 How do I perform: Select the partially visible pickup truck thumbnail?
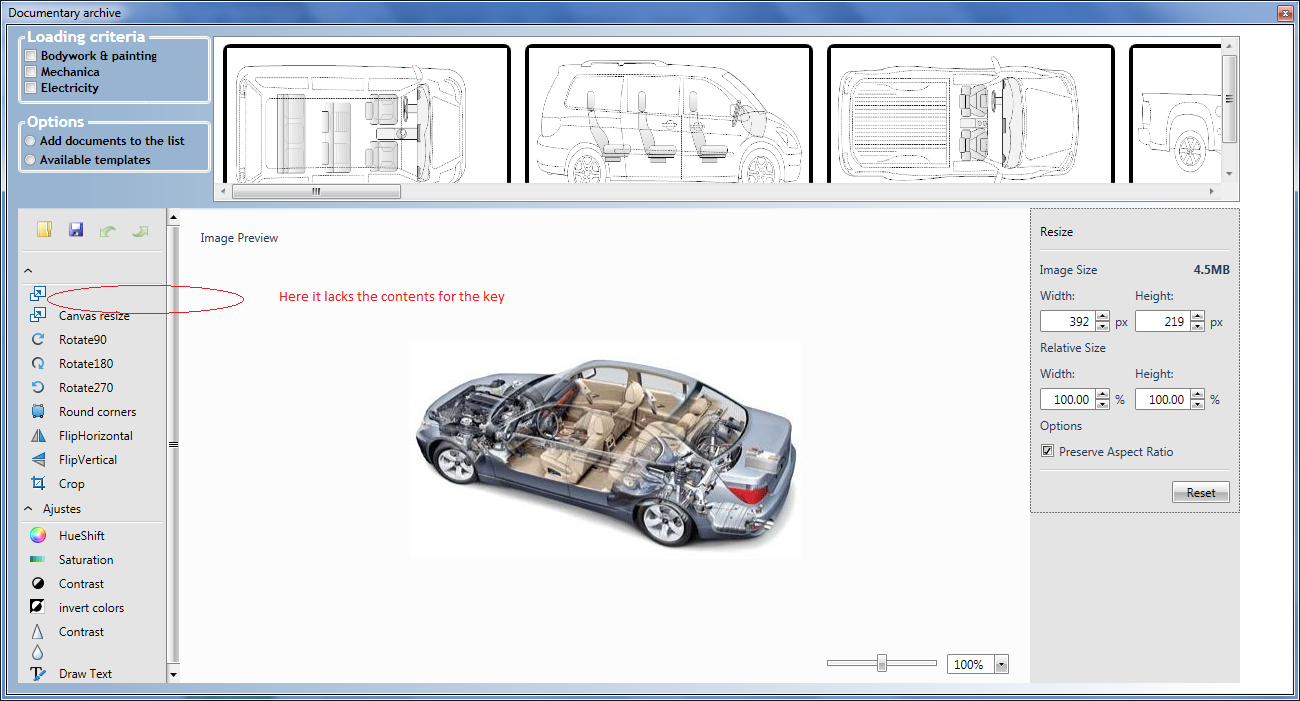pyautogui.click(x=1176, y=114)
